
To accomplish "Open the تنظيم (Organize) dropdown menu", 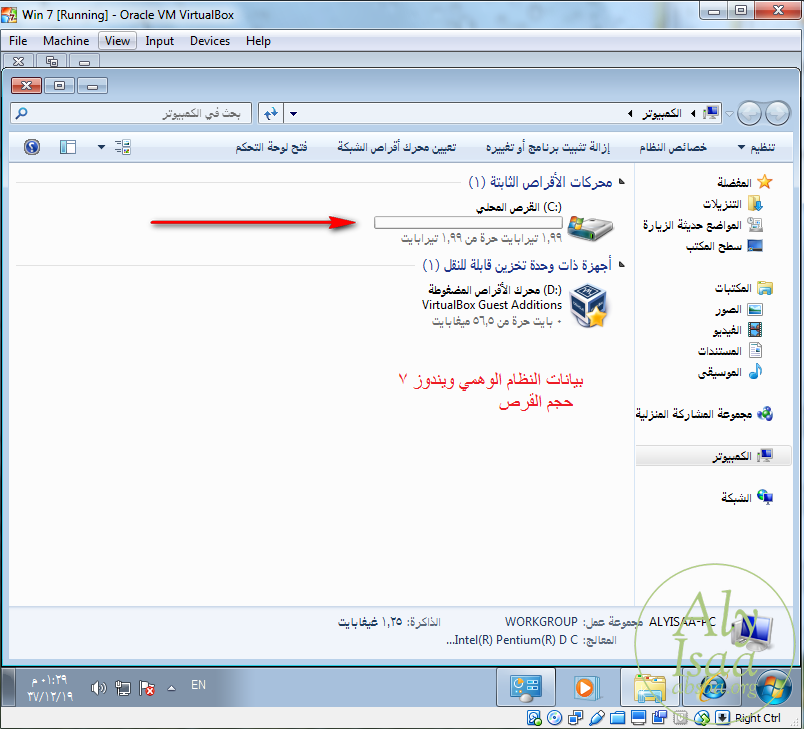I will click(x=762, y=147).
